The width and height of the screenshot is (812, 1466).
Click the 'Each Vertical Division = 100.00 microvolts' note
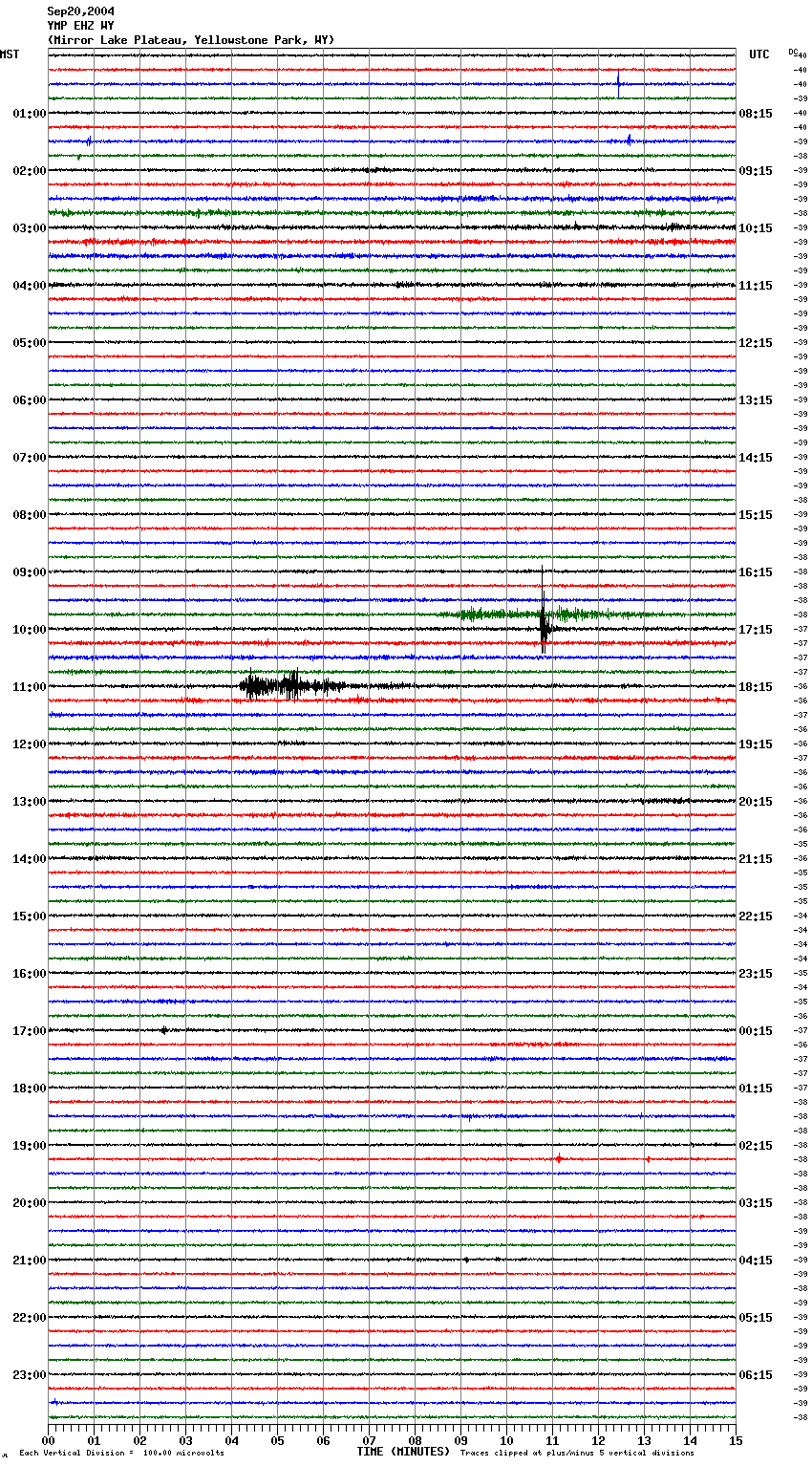coord(122,1454)
